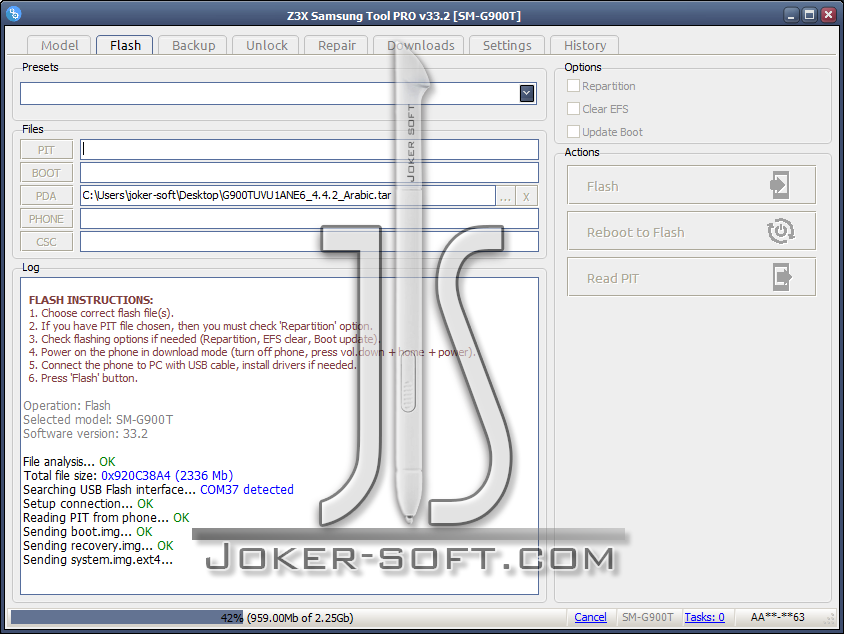Click 'Software version: 33.2' log line

85,434
